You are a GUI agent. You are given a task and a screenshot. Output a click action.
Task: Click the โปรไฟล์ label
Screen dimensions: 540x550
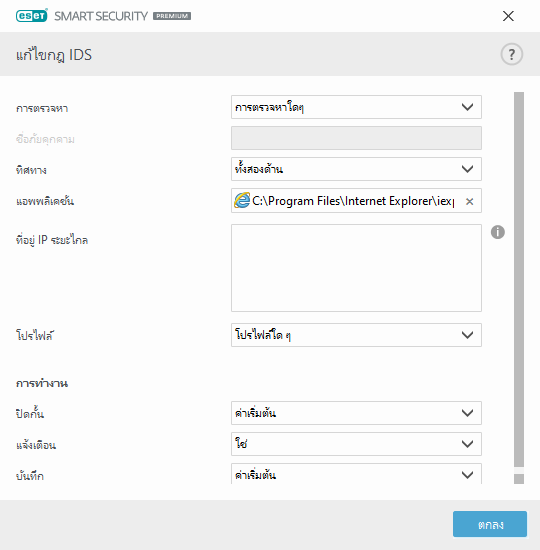[34, 335]
